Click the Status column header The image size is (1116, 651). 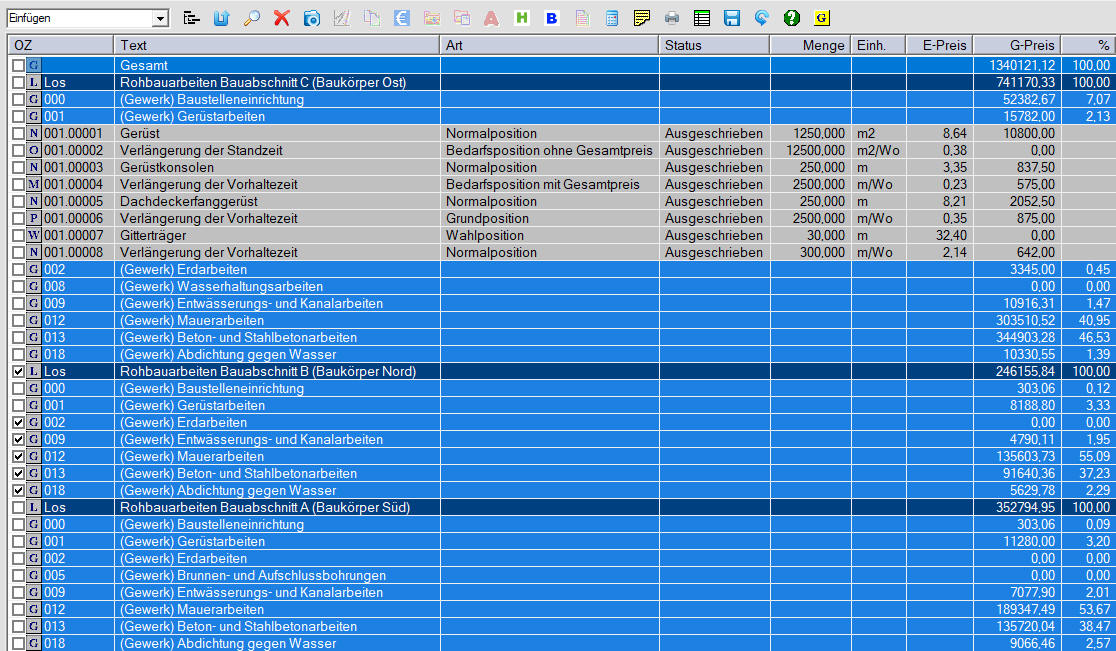point(715,46)
